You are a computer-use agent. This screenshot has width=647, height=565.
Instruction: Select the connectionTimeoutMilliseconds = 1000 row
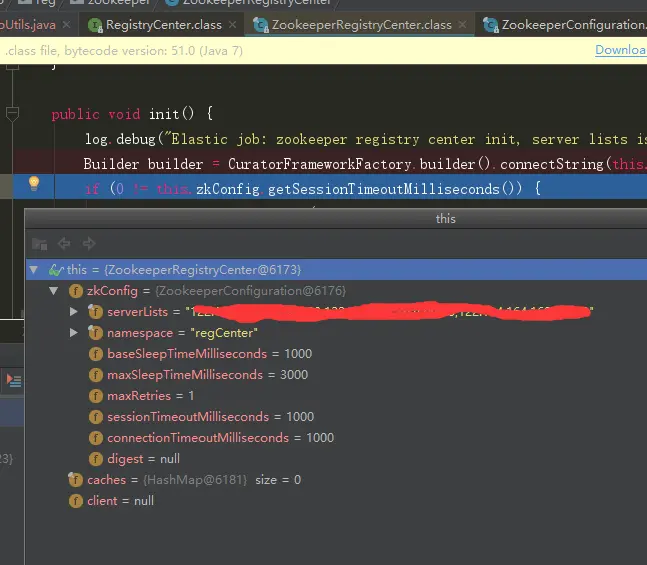336,438
